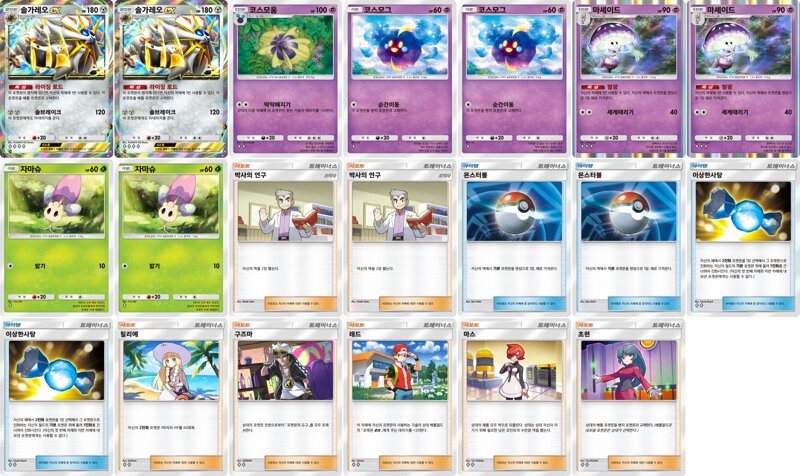Click the rightmost 마셰이드 HP 90 card
Viewport: 800px width, 476px height.
(742, 79)
